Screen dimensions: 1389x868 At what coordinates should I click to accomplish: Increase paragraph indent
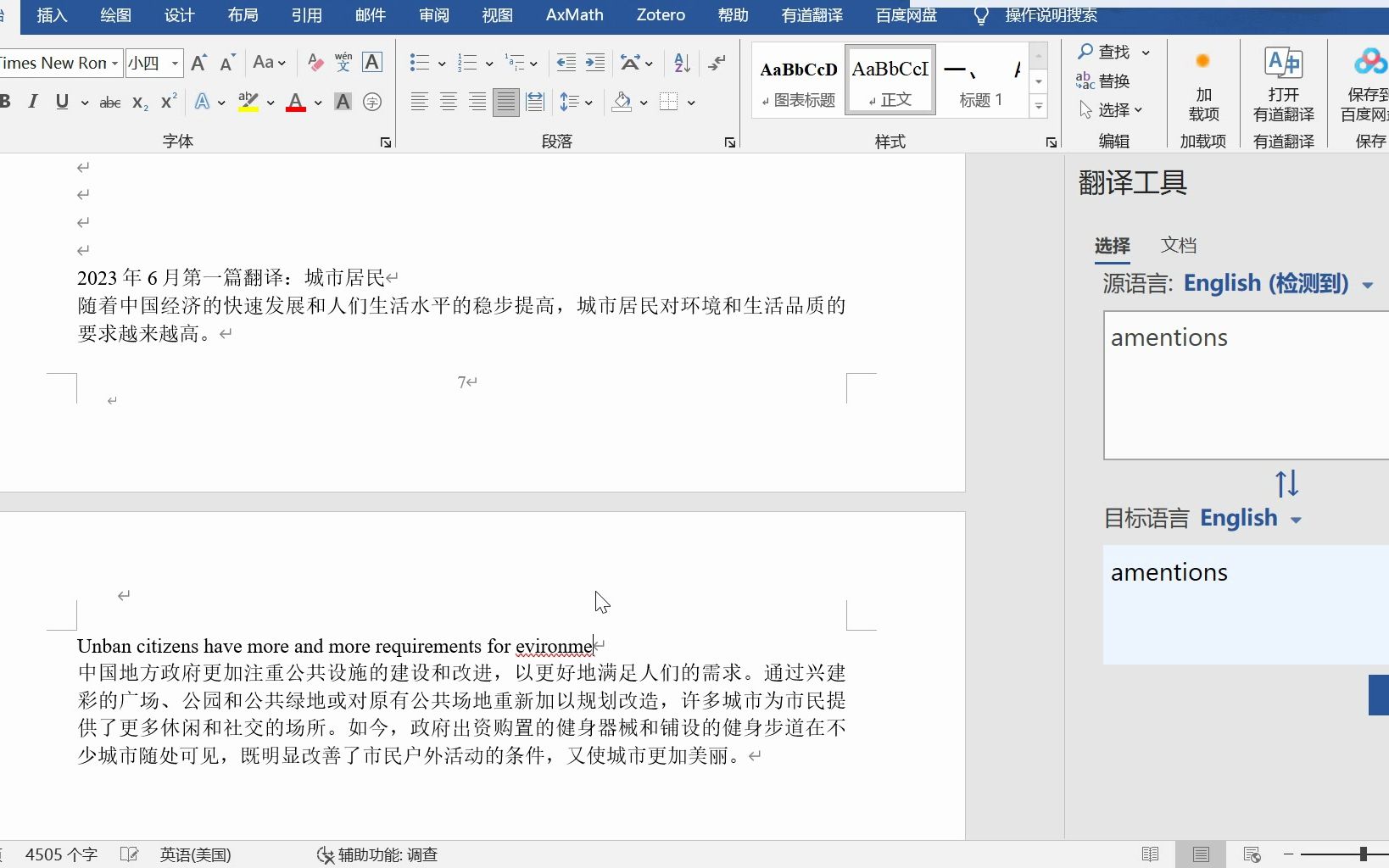[595, 63]
